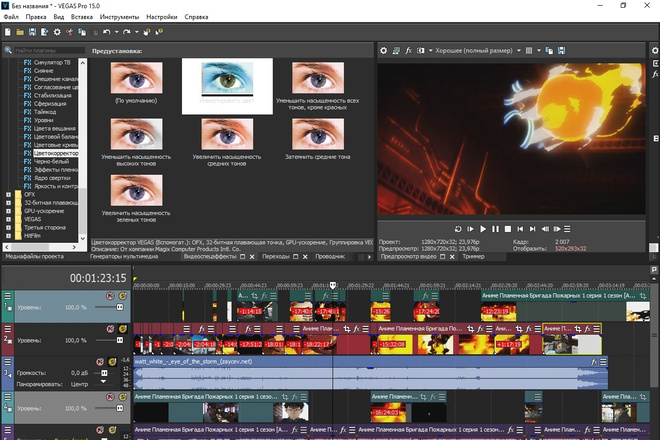Switch to Генераторы мультимедиа tab

pos(124,256)
